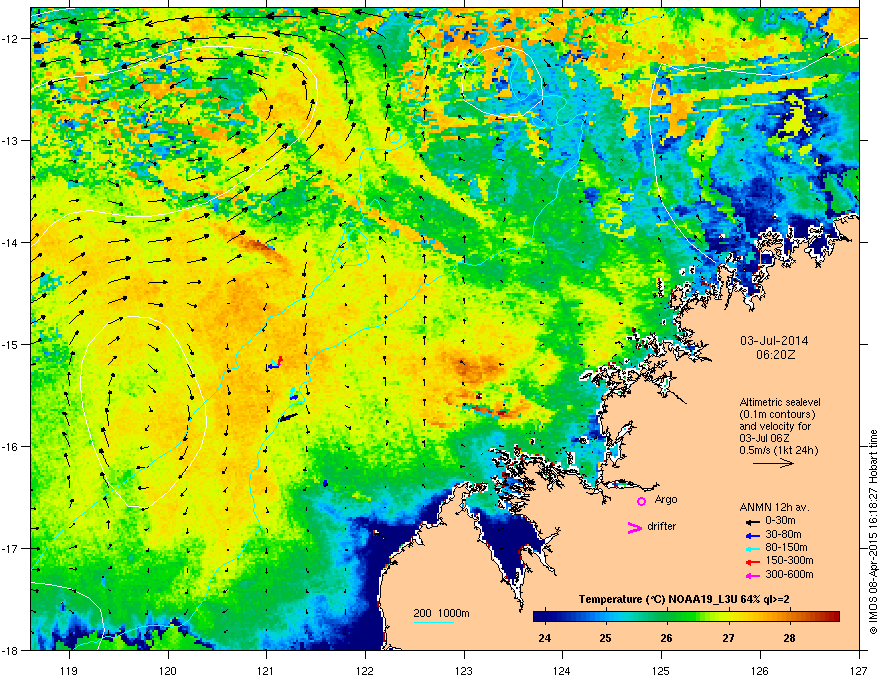Click the 'drifter' legend label
The height and width of the screenshot is (680, 880).
click(662, 526)
